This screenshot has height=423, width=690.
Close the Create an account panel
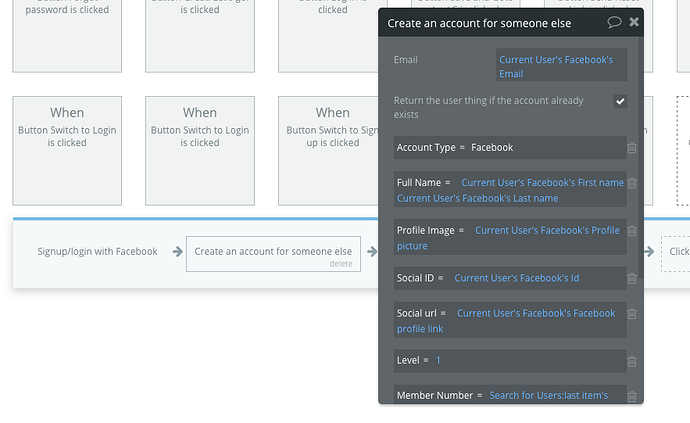tap(634, 22)
